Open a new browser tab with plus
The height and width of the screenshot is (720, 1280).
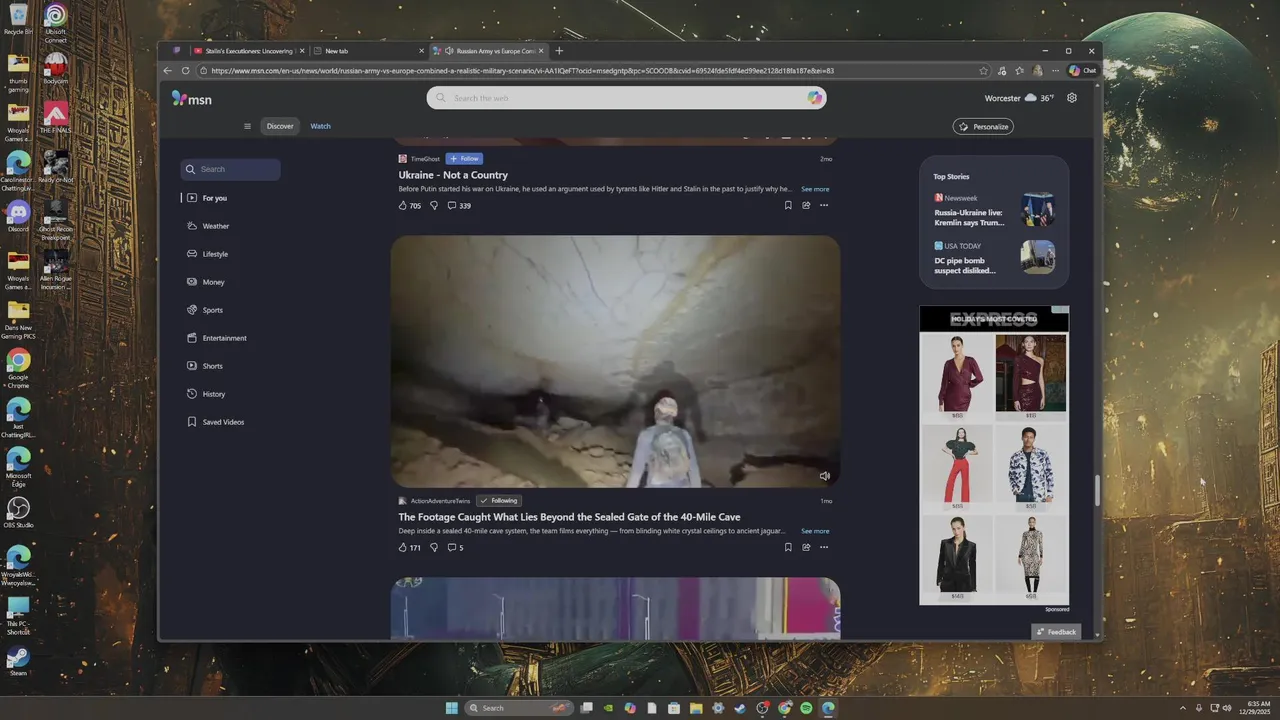pos(559,51)
